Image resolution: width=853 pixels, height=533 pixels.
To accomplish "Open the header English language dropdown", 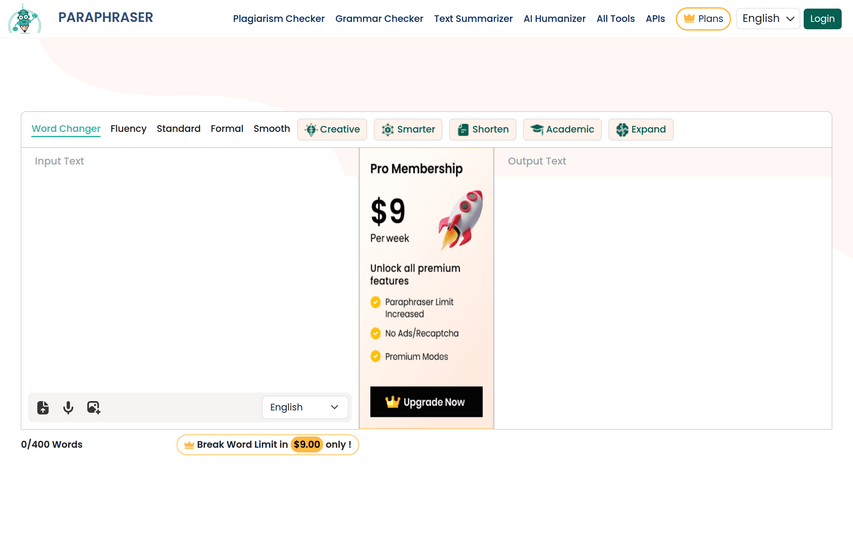I will (x=768, y=19).
